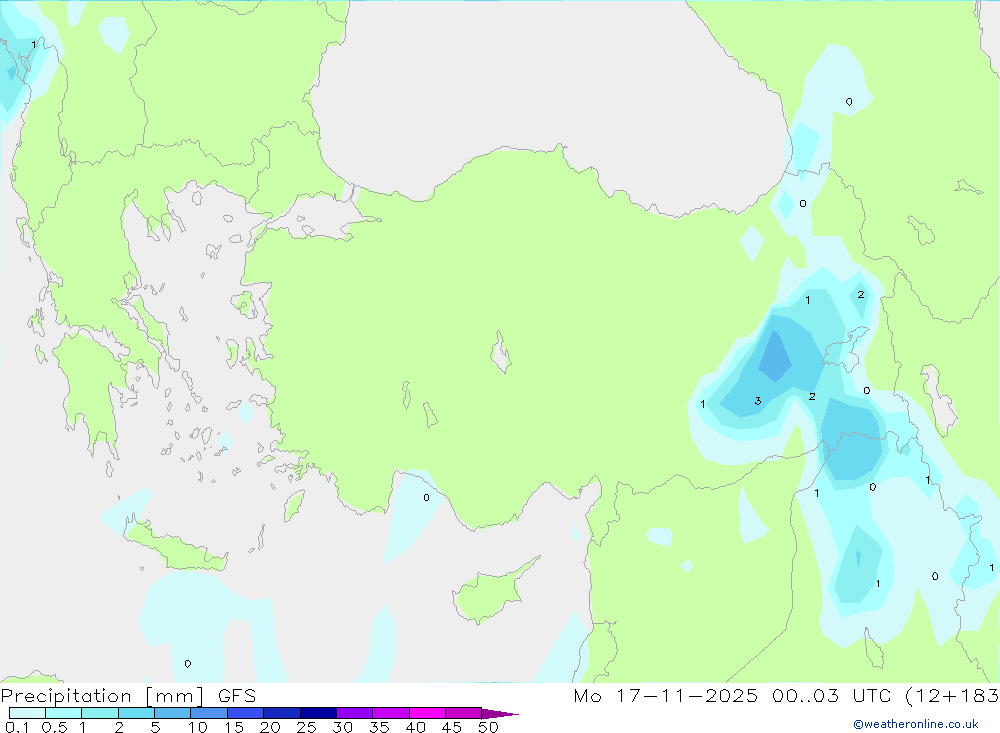Click the '45' legend scale label
The image size is (1000, 733).
pos(452,727)
